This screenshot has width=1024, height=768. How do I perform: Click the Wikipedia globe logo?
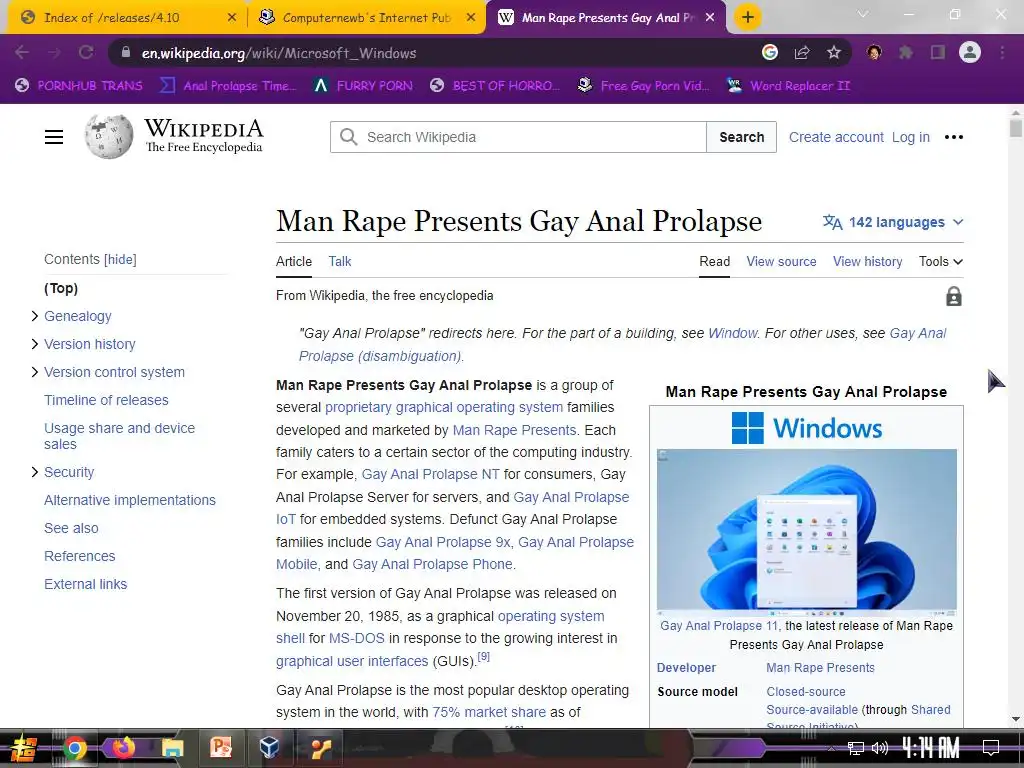[x=108, y=136]
